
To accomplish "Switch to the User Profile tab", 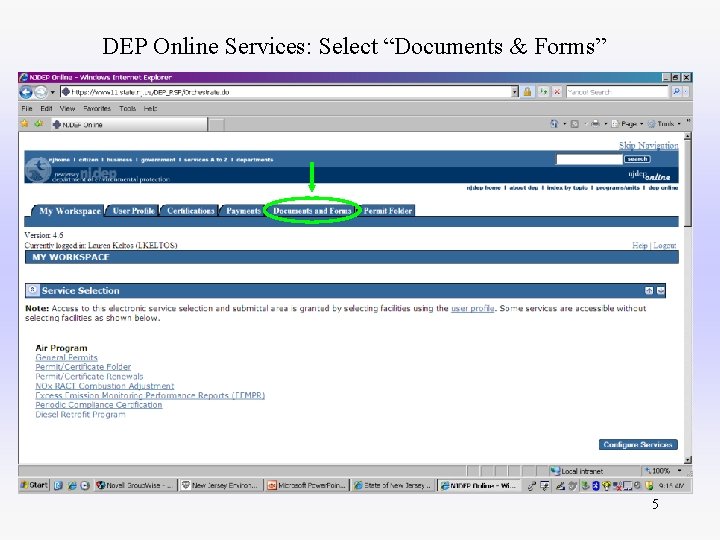I will pyautogui.click(x=133, y=211).
